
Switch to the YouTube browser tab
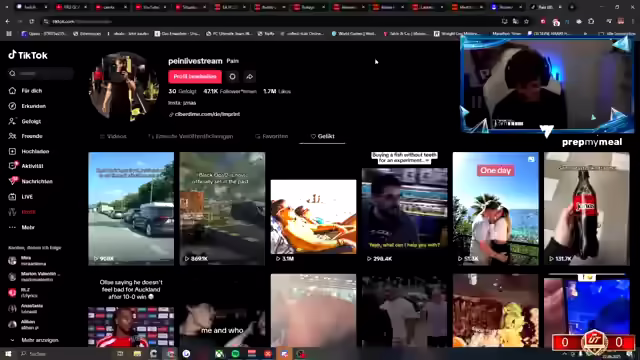(x=150, y=7)
